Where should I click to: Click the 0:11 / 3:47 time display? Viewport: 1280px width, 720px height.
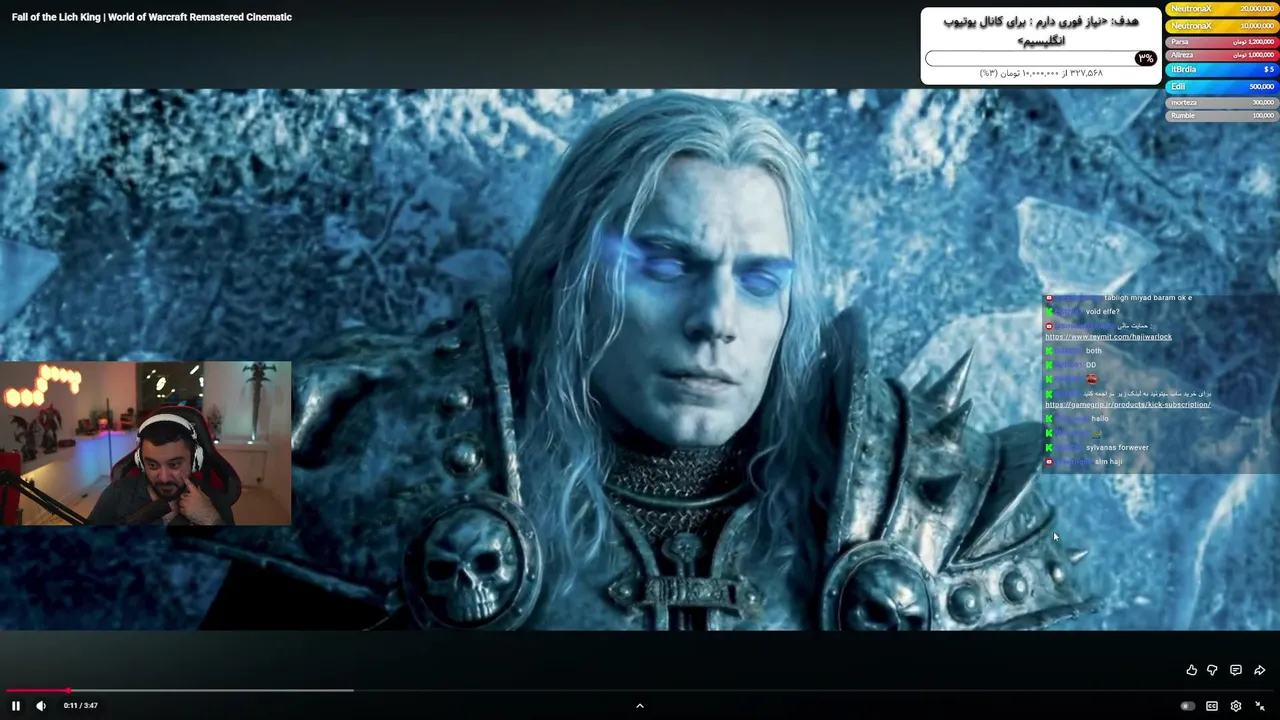click(x=81, y=706)
